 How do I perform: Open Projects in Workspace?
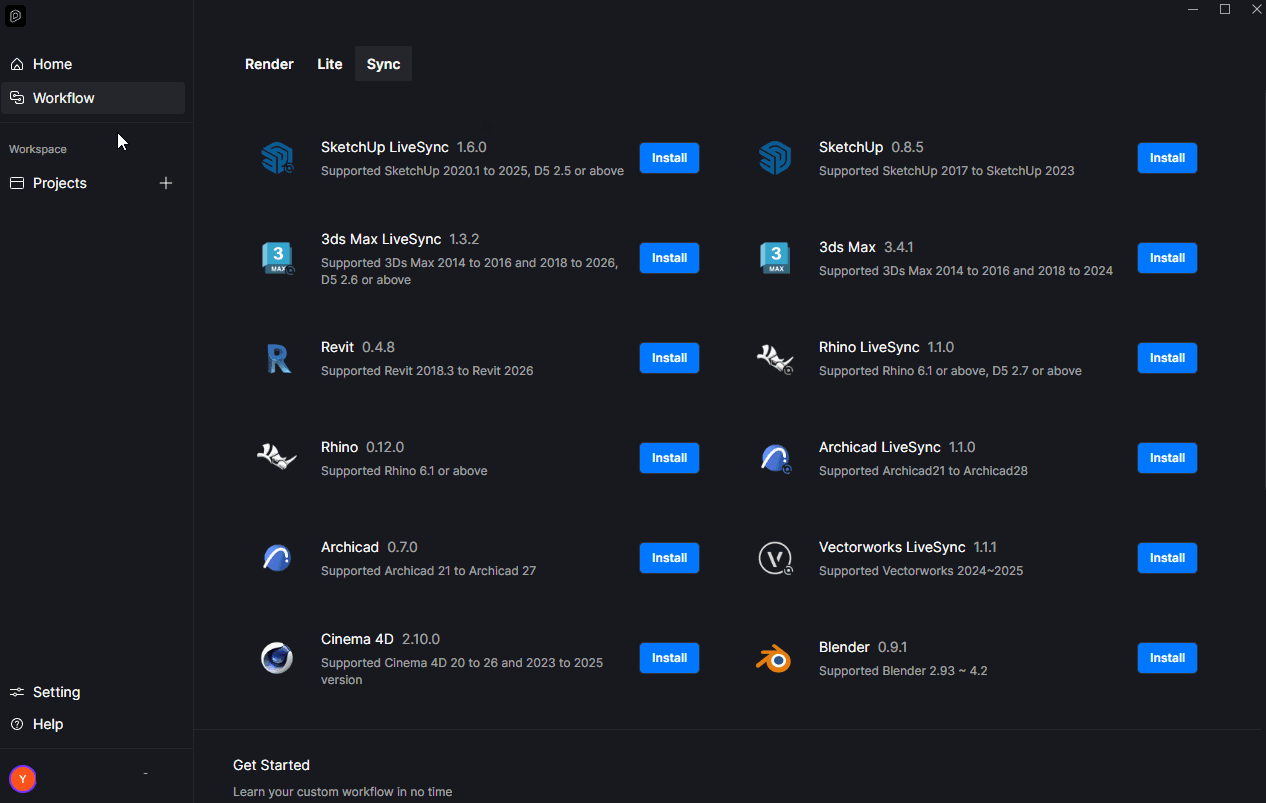[x=60, y=183]
